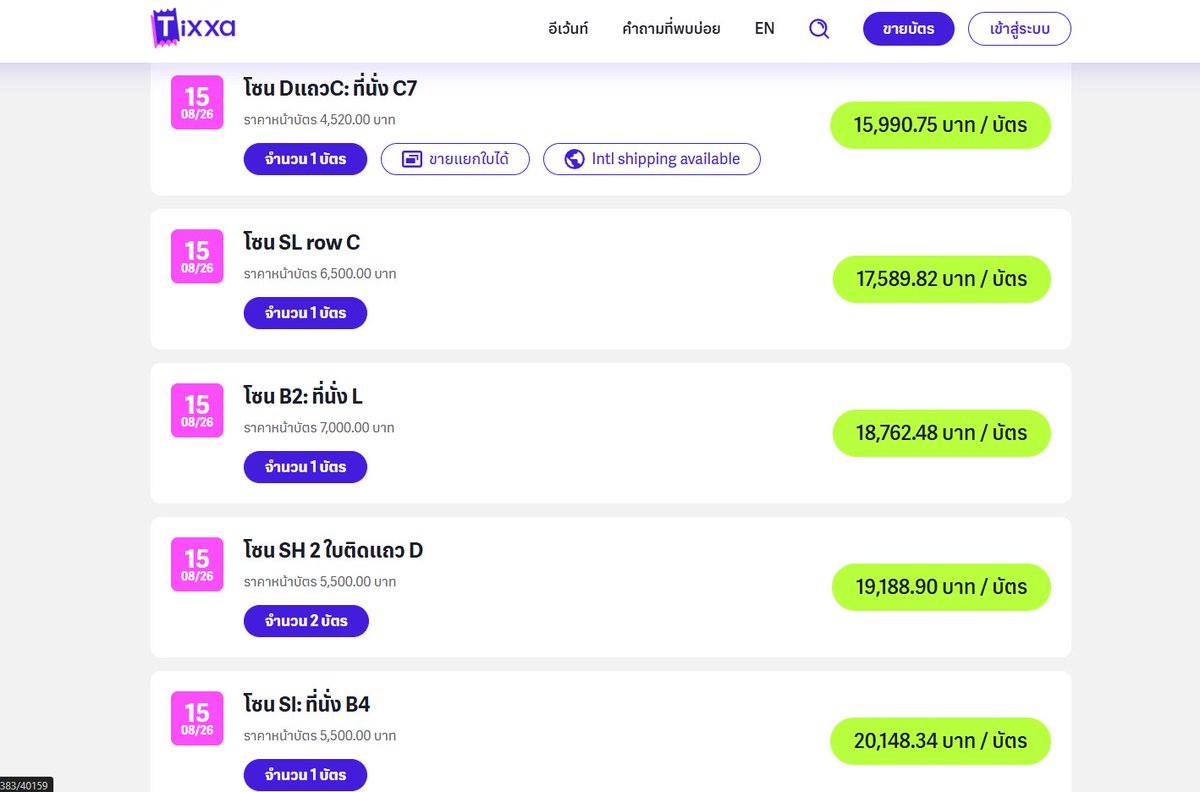This screenshot has height=792, width=1200.
Task: Click the title โซน SI: ที่นั่ง B4
Action: (x=307, y=704)
